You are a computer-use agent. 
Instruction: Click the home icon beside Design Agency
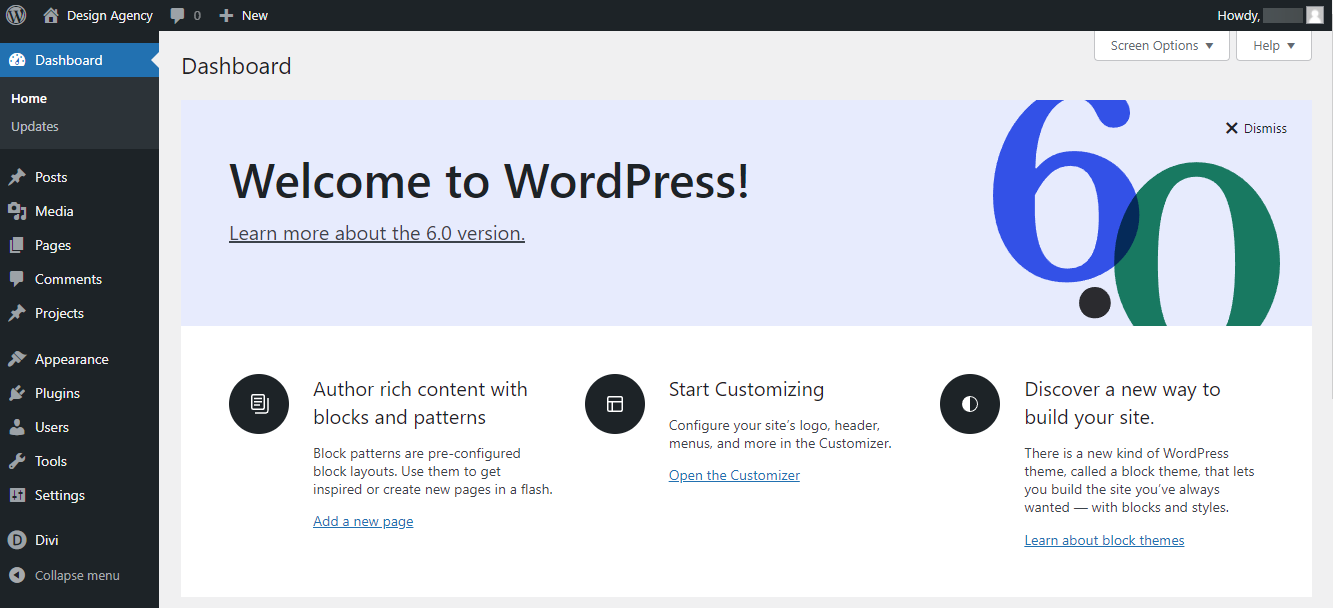pos(51,15)
